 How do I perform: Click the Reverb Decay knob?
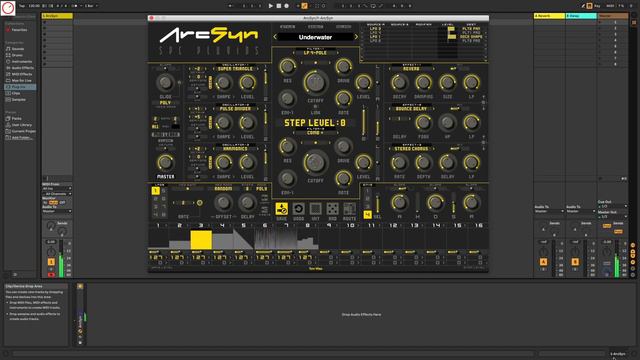pos(399,82)
